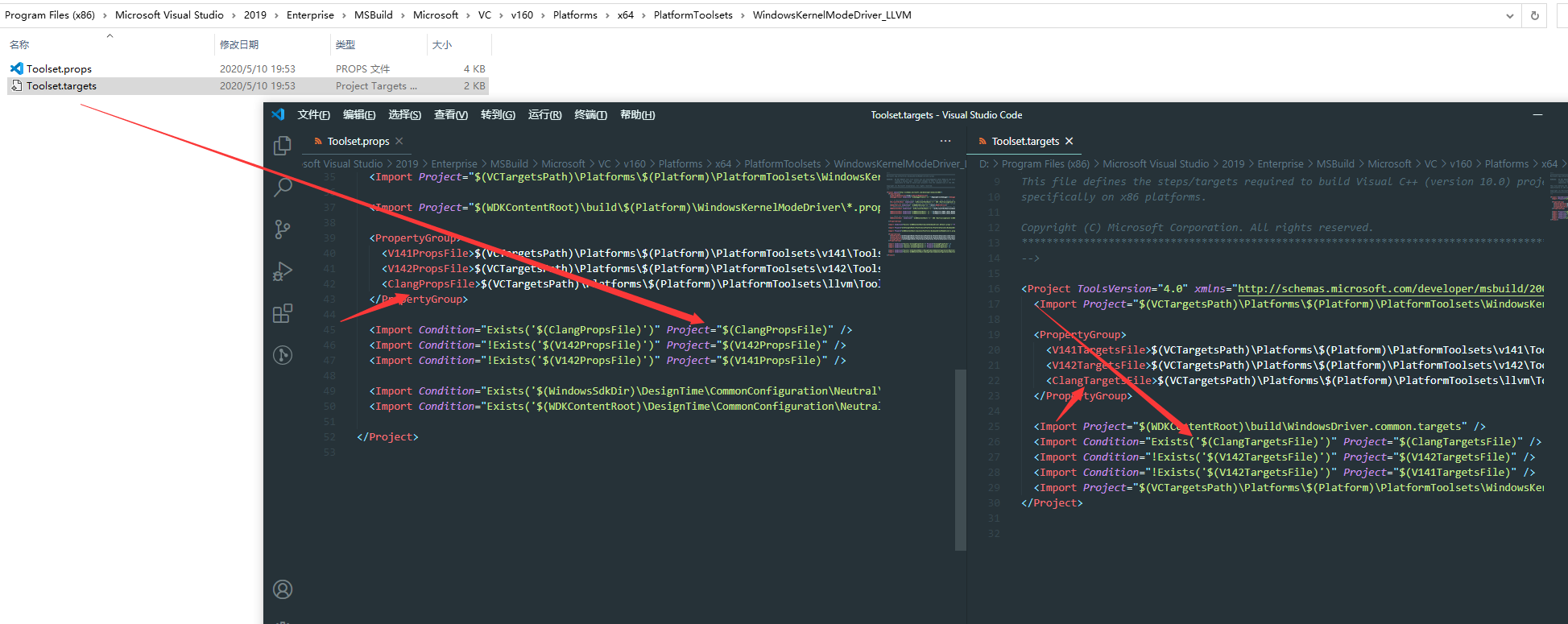Open the 查看(V) menu in VS Code

[451, 115]
